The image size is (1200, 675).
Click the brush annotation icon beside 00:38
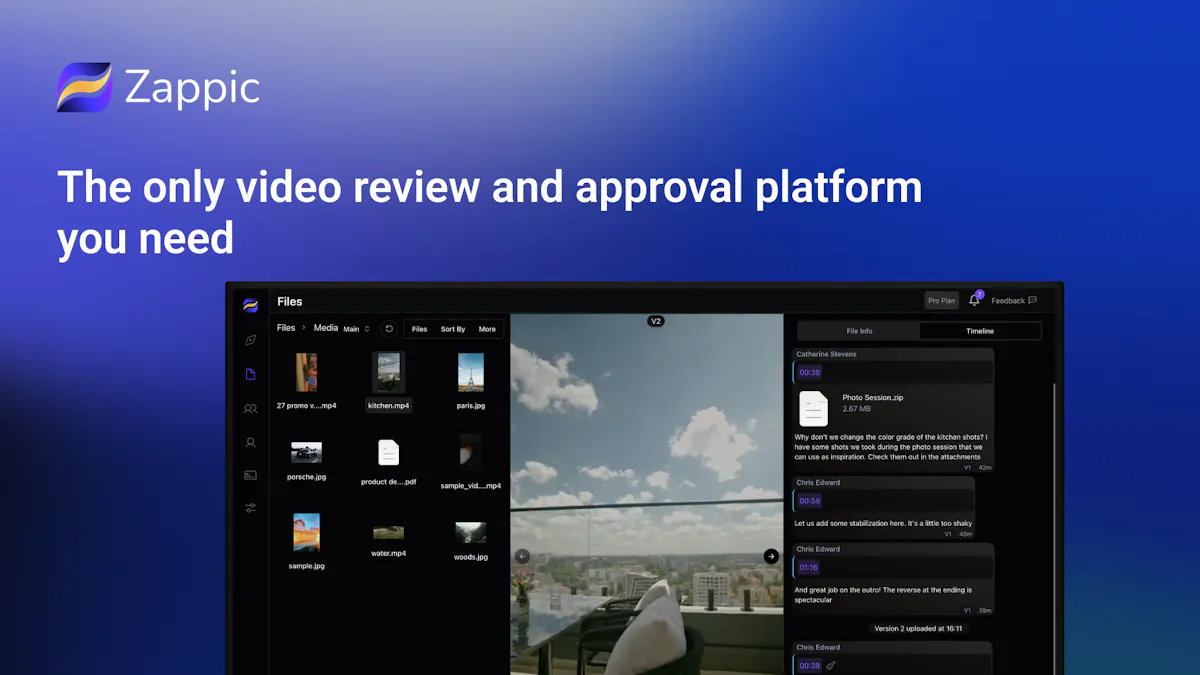[830, 665]
